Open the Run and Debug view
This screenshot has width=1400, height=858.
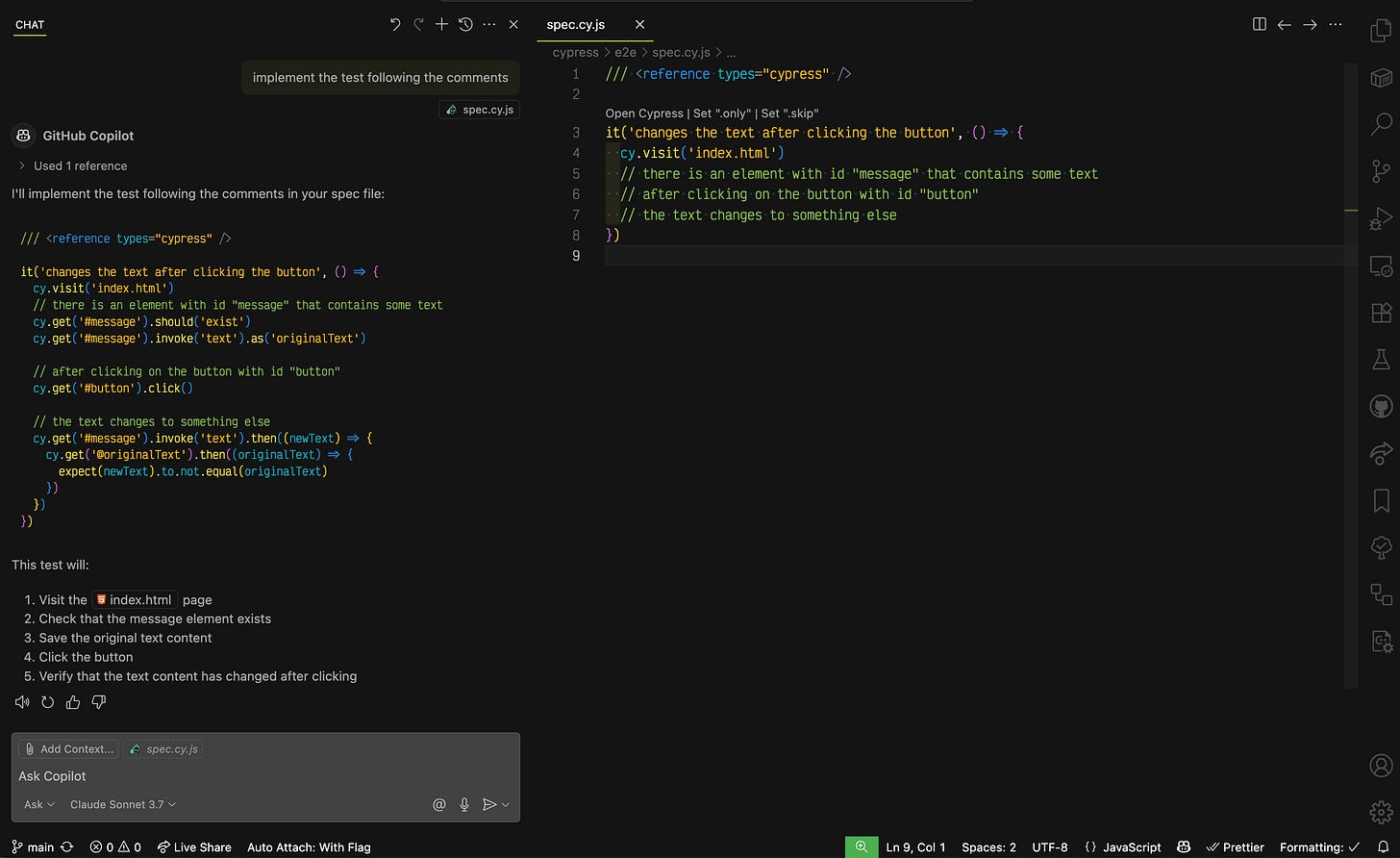click(1381, 218)
